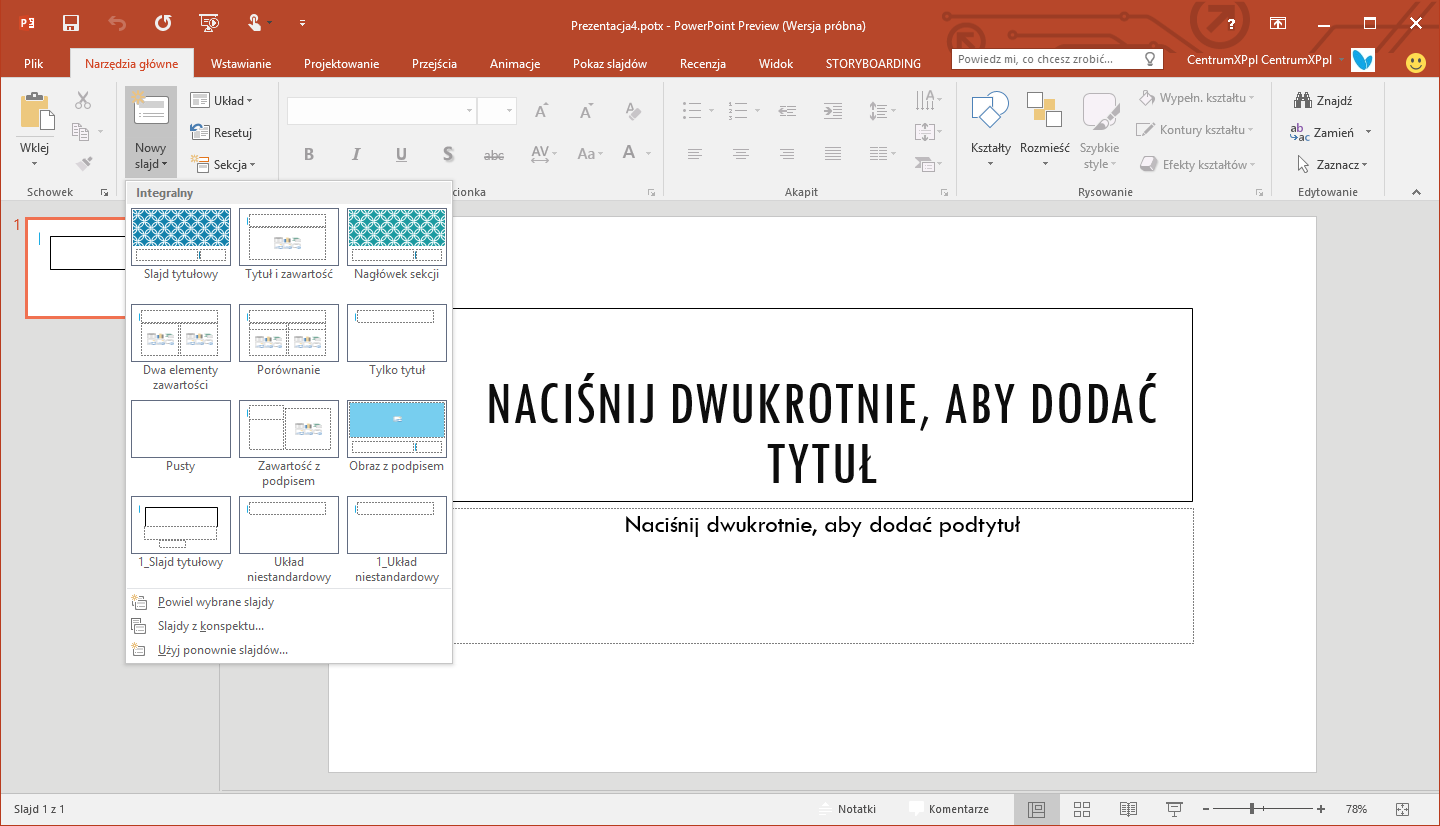This screenshot has width=1440, height=826.
Task: Toggle align text left
Action: (x=694, y=154)
